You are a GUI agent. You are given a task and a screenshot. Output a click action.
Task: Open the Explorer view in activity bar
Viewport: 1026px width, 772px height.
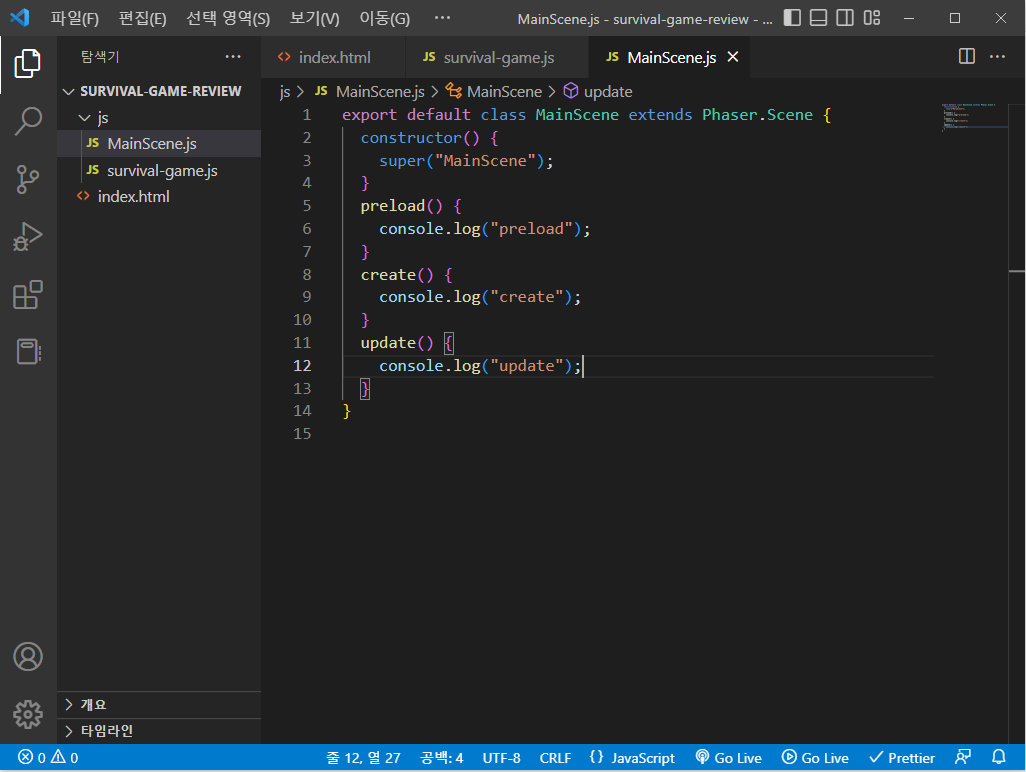pos(27,64)
